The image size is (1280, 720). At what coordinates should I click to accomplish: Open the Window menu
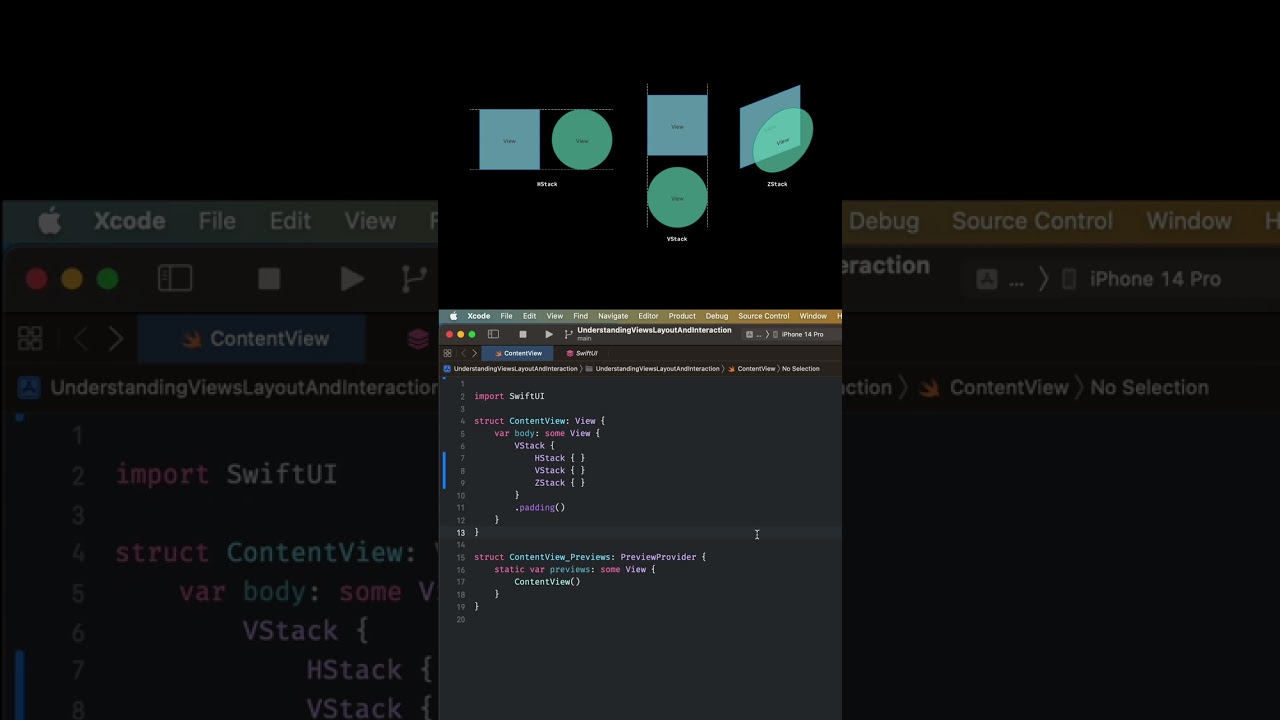[813, 316]
